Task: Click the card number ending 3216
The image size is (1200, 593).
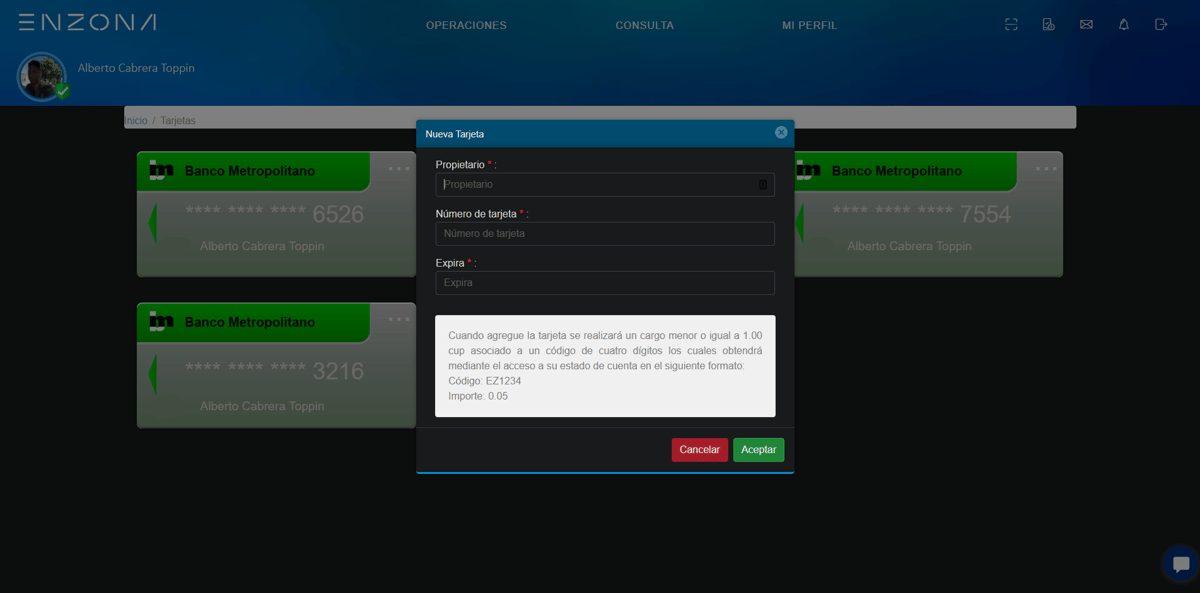Action: tap(274, 371)
